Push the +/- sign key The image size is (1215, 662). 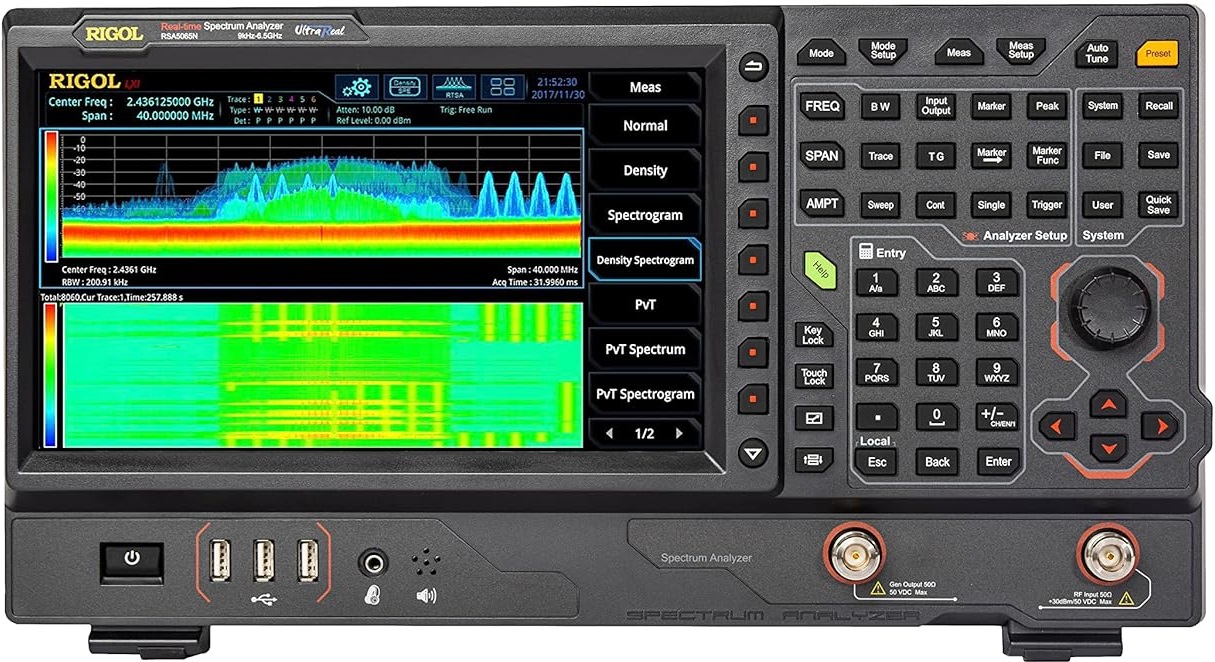(x=997, y=418)
